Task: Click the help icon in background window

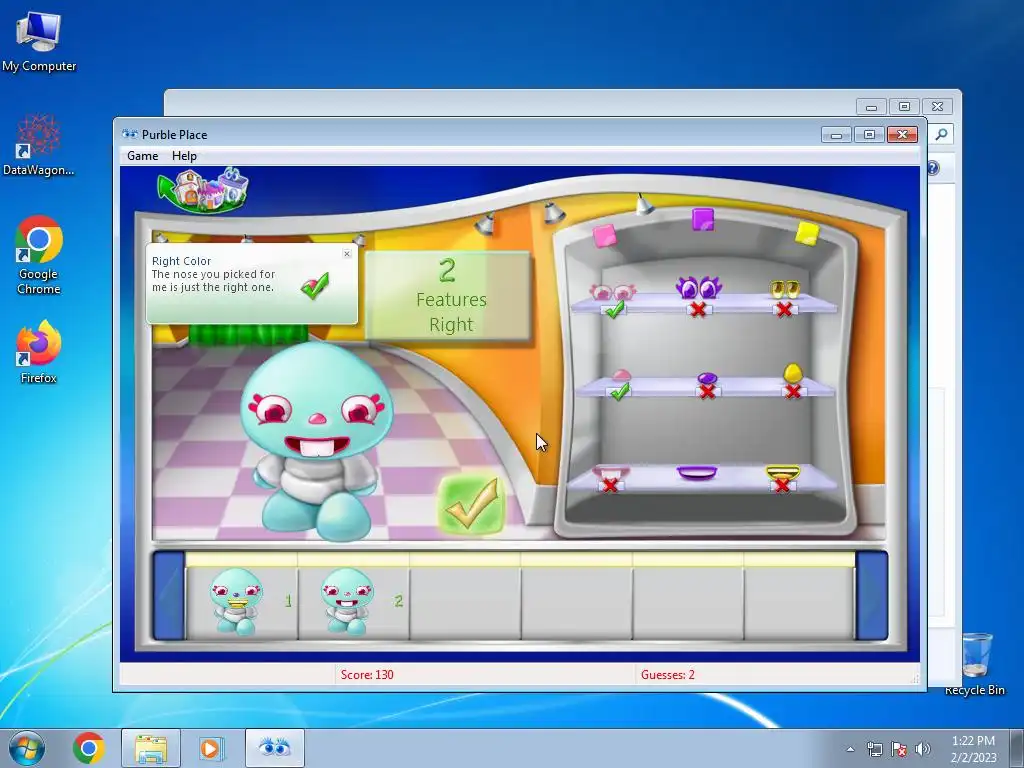Action: [x=933, y=168]
